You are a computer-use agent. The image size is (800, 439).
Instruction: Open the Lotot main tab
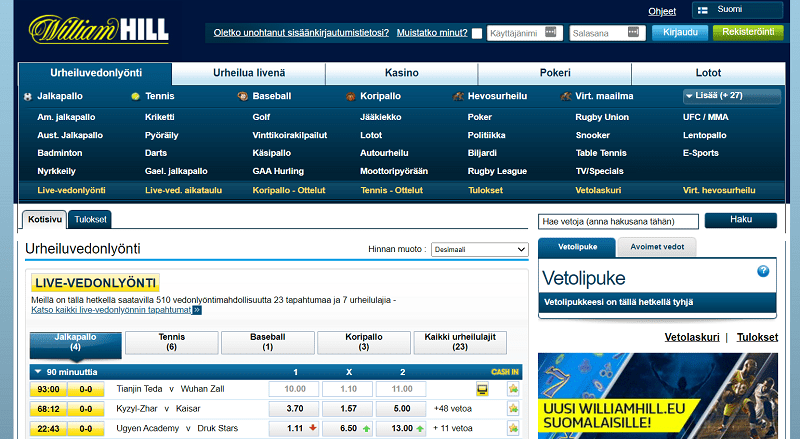tap(708, 73)
